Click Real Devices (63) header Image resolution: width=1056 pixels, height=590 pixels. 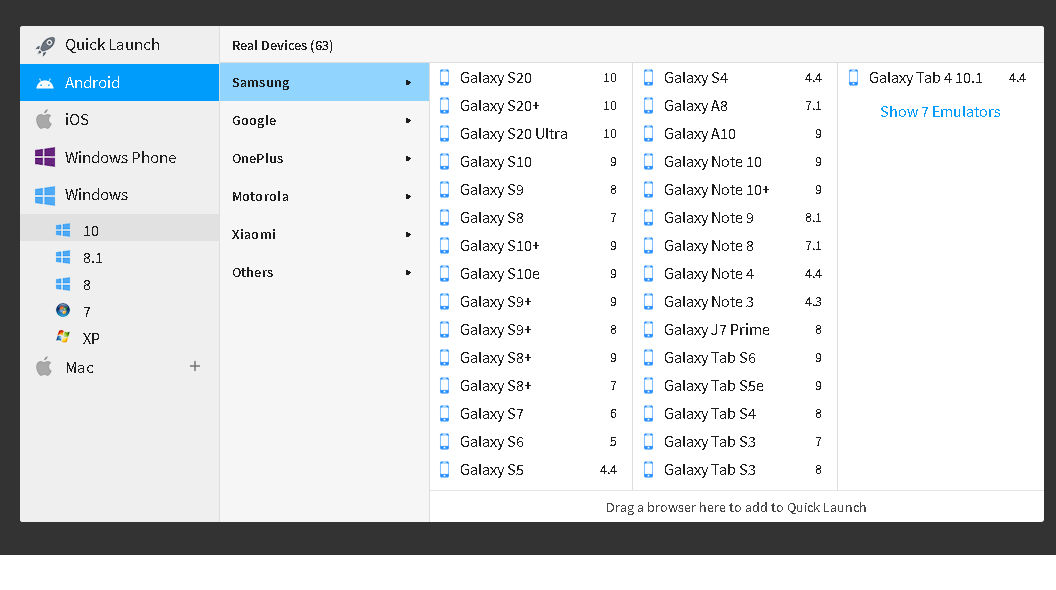pos(282,45)
